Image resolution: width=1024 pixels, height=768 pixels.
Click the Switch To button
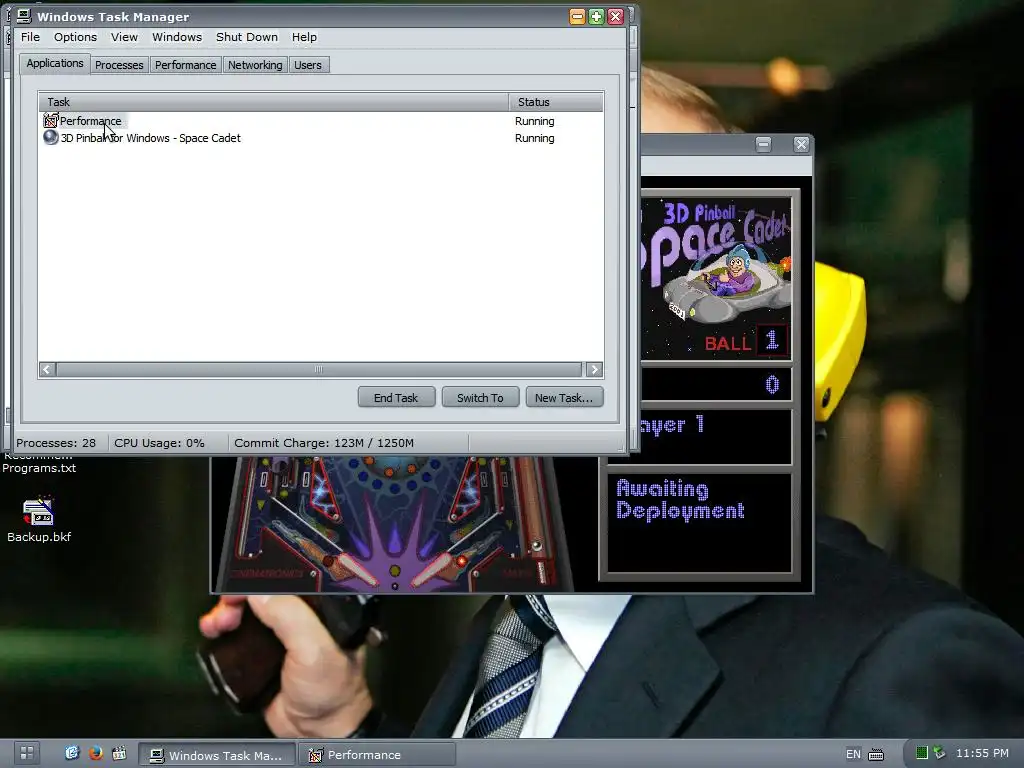point(480,397)
